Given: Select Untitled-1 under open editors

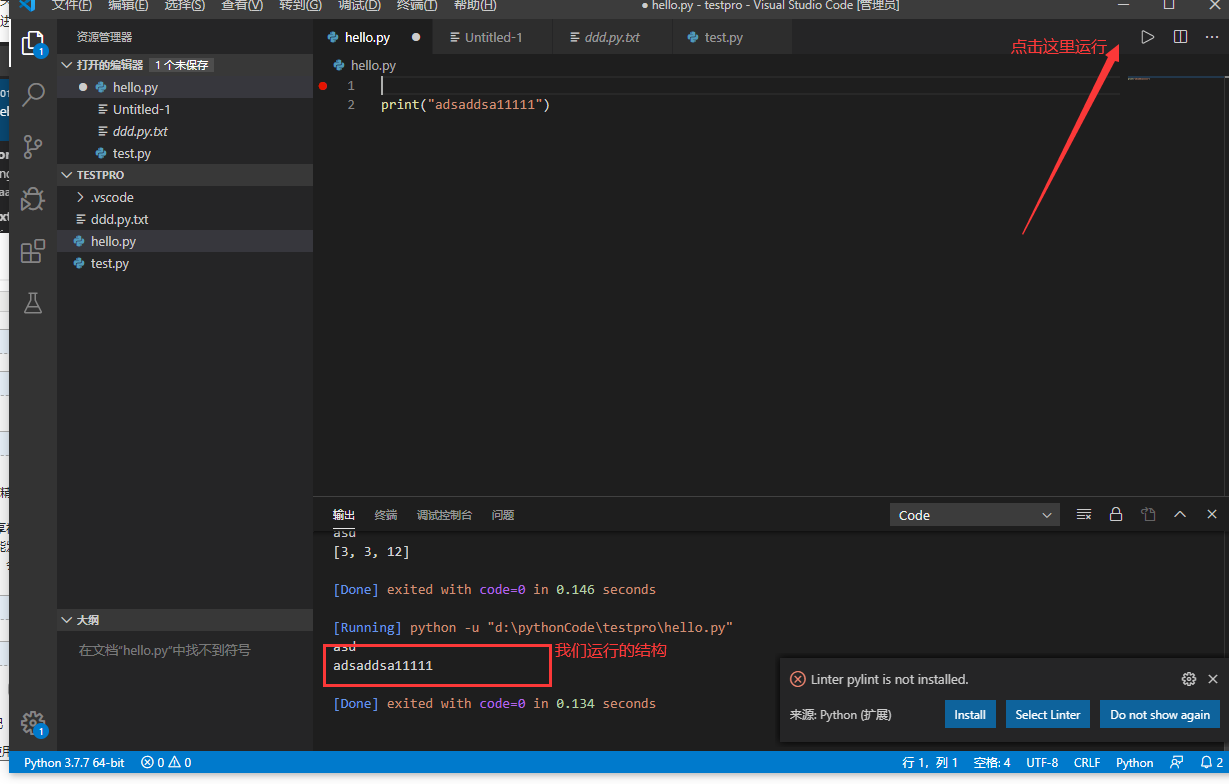Looking at the screenshot, I should click(x=185, y=109).
